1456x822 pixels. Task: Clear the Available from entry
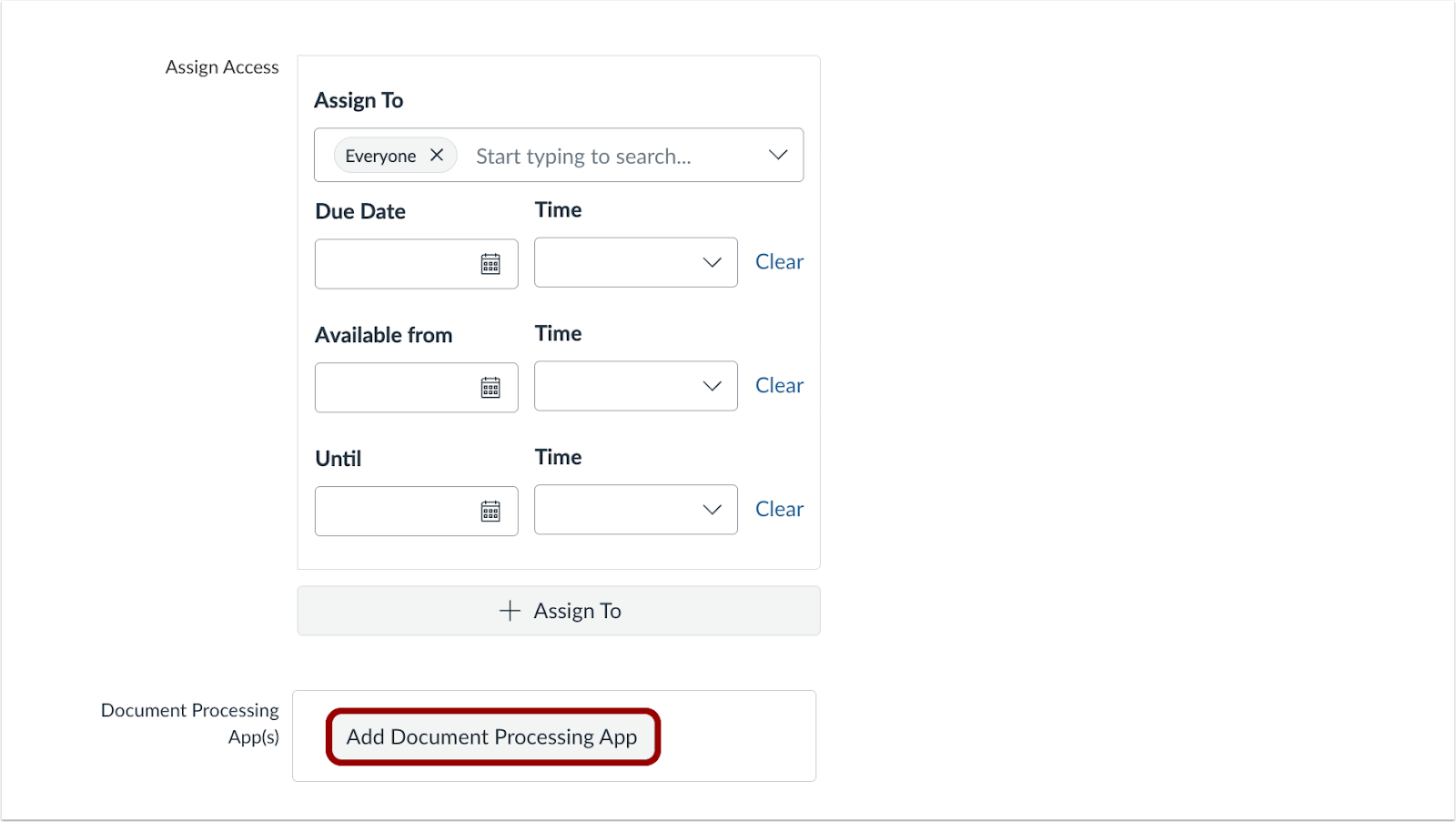[x=779, y=385]
